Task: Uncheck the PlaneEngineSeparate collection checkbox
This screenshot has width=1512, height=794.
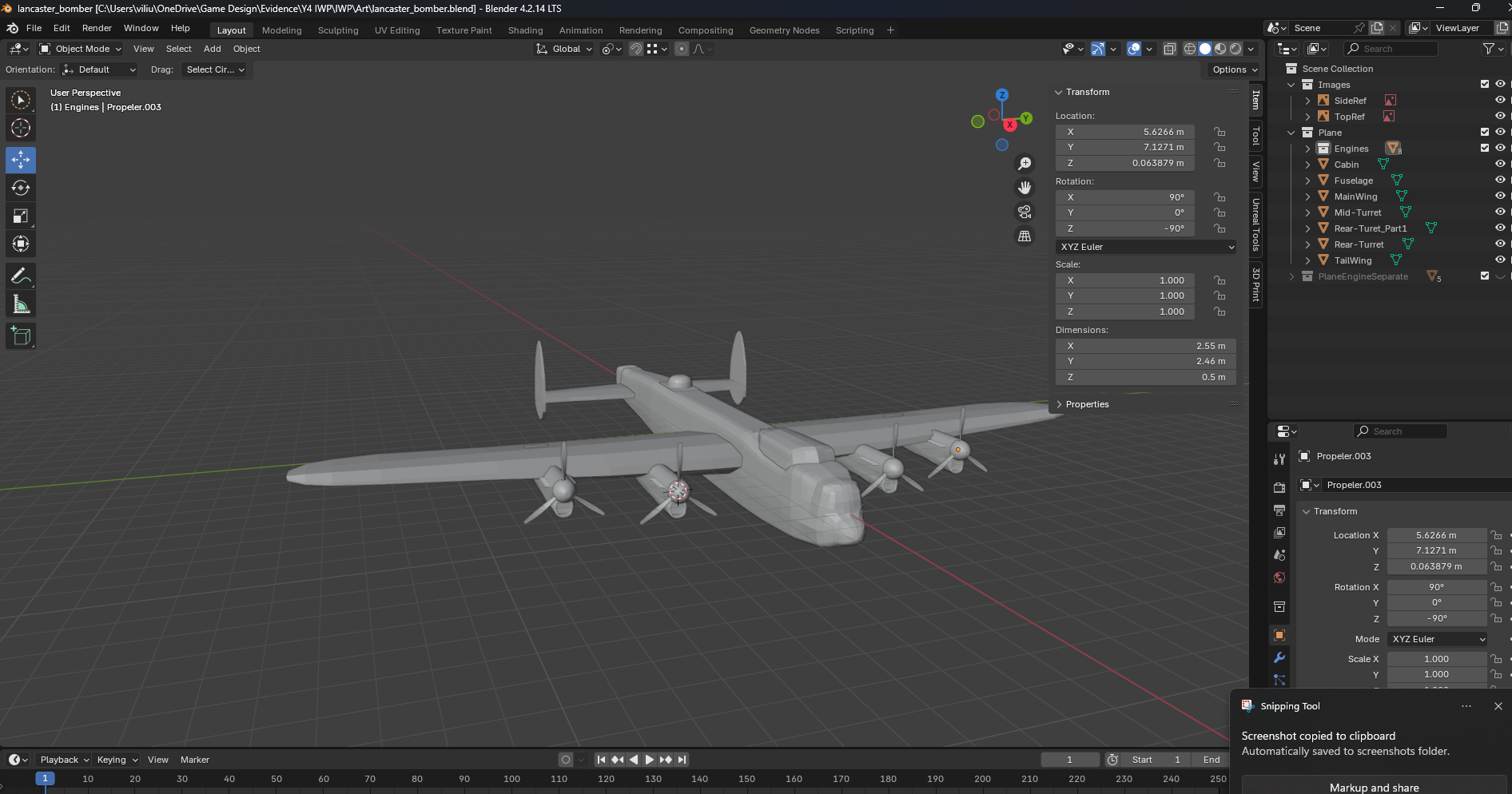Action: click(x=1485, y=276)
